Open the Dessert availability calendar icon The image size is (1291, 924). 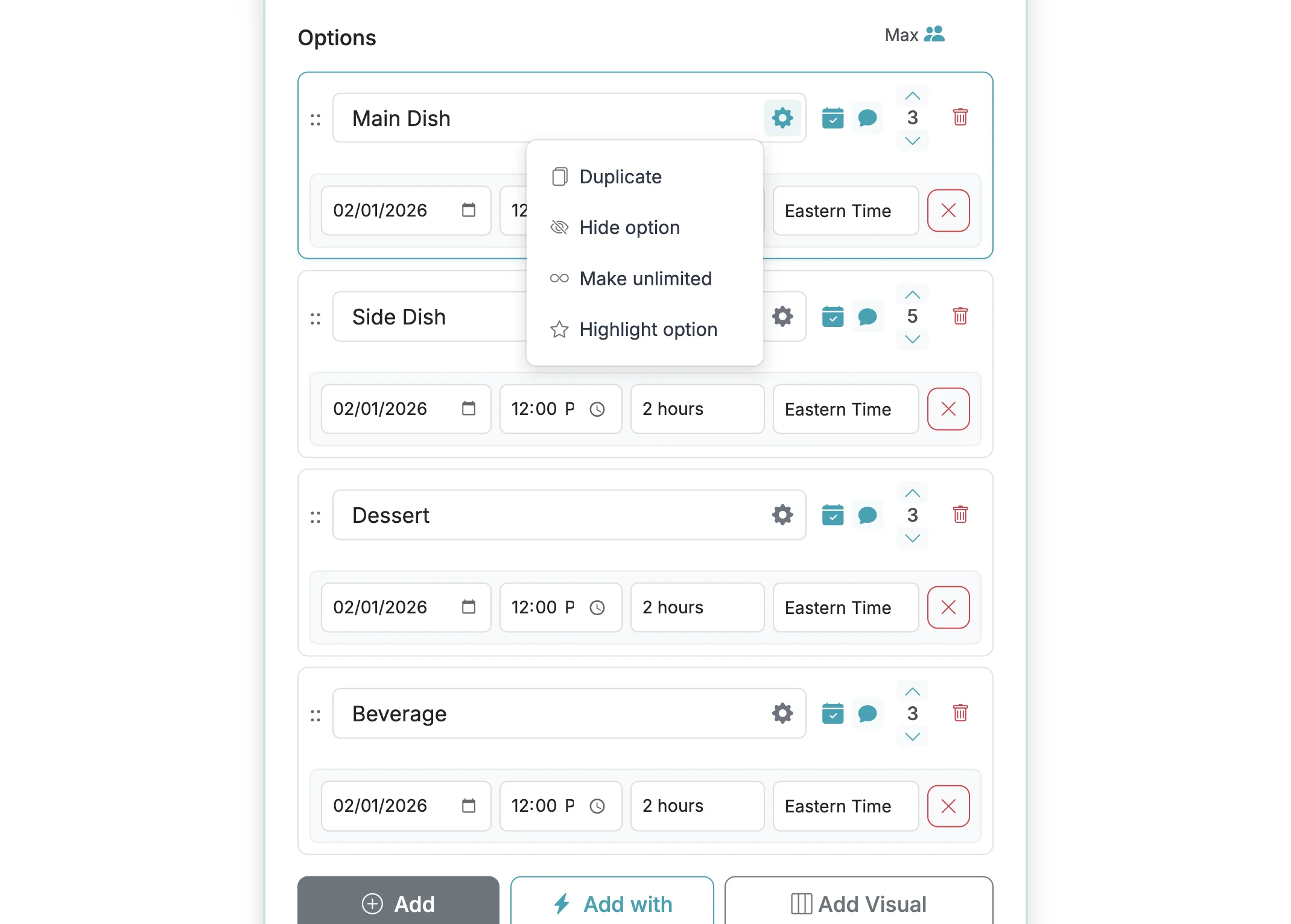point(833,514)
